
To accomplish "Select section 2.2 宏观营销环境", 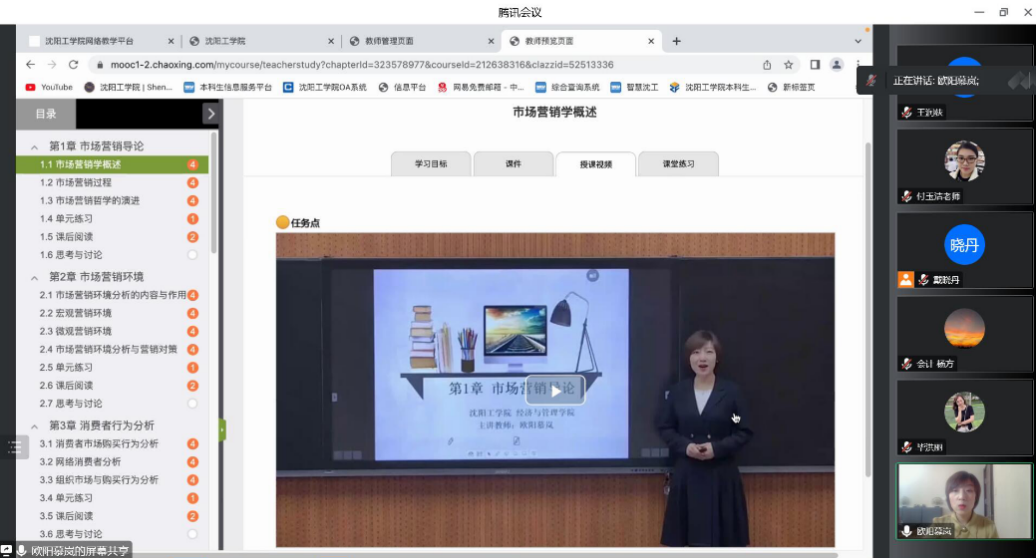I will [x=76, y=313].
